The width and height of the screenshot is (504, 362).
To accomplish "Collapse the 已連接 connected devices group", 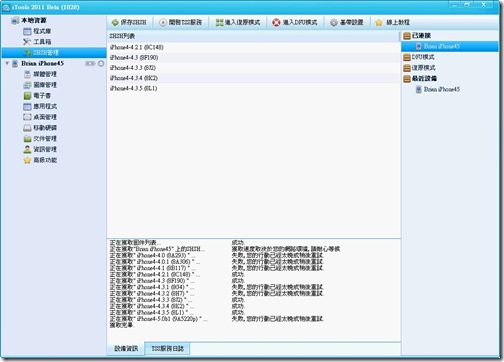I will pos(407,36).
